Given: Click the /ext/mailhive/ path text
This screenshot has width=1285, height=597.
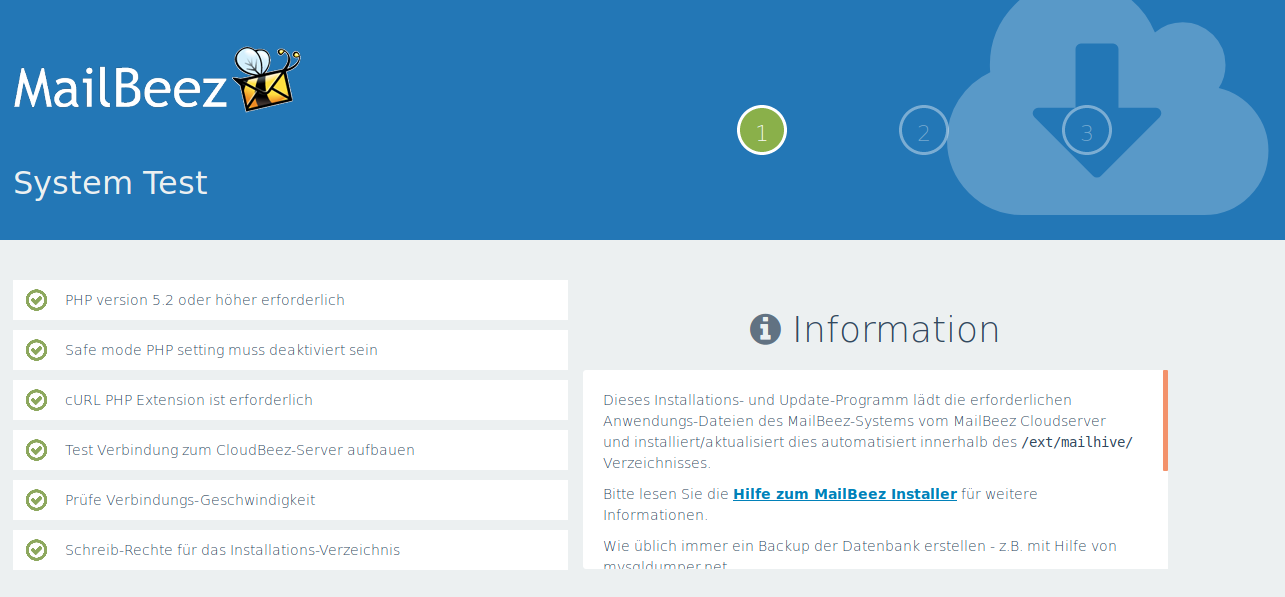Looking at the screenshot, I should (1076, 442).
